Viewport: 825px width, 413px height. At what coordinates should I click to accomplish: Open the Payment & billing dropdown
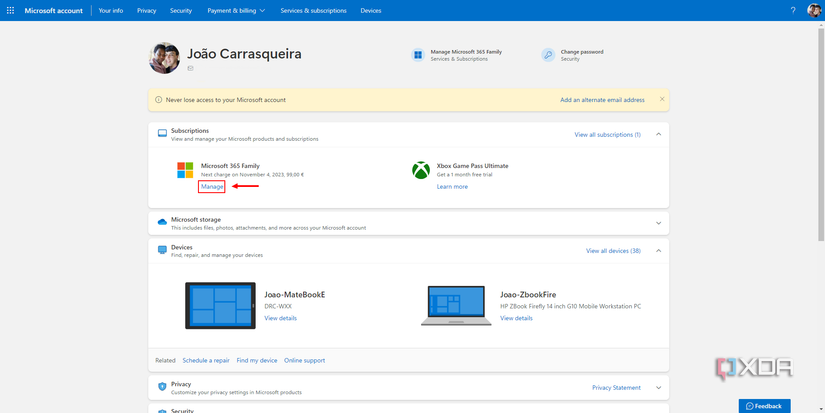236,10
